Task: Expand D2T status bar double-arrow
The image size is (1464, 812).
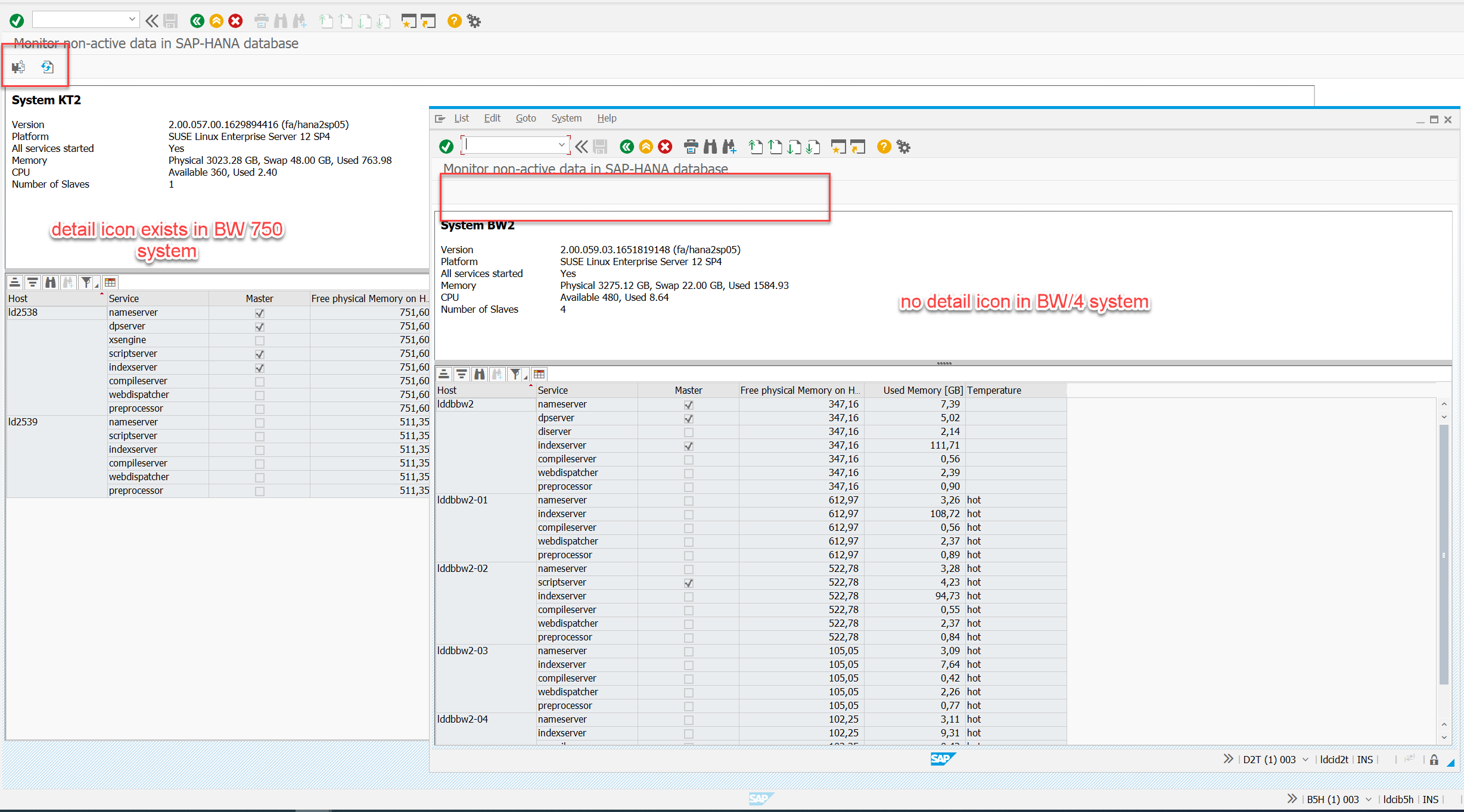Action: coord(1228,759)
